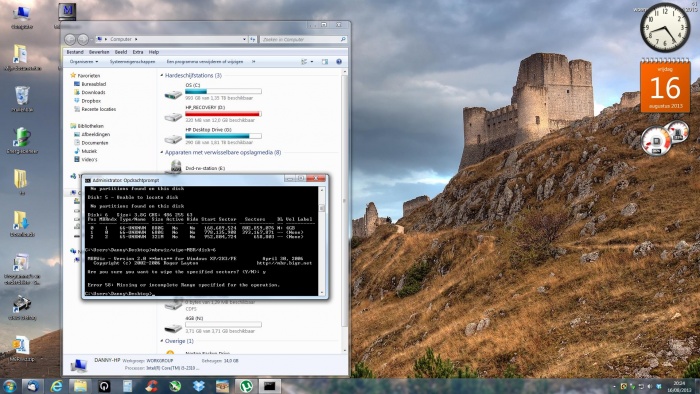Toggle the preview pane button in Explorer toolbar
700x394 pixels.
(x=325, y=62)
